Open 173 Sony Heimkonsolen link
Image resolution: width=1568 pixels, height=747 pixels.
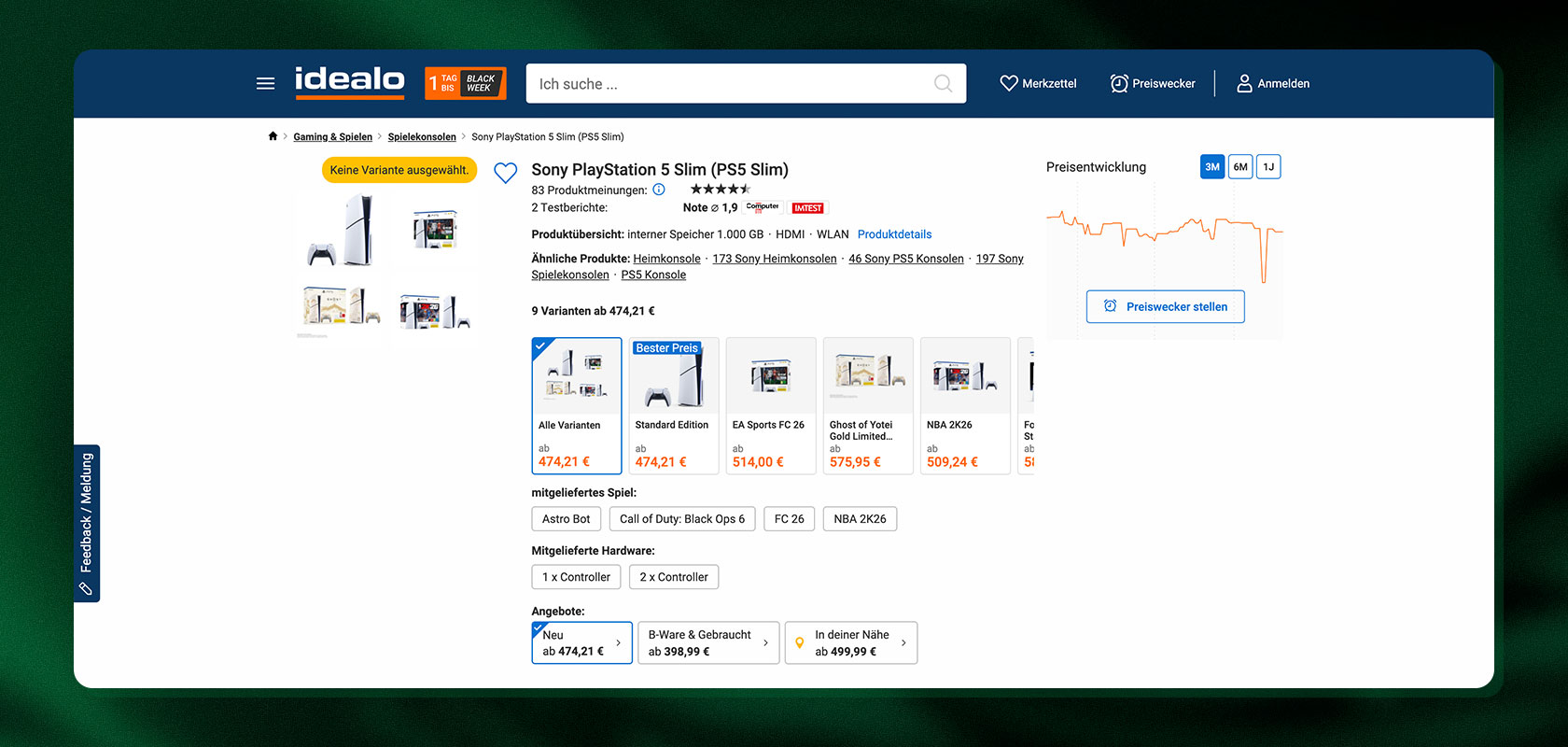775,259
